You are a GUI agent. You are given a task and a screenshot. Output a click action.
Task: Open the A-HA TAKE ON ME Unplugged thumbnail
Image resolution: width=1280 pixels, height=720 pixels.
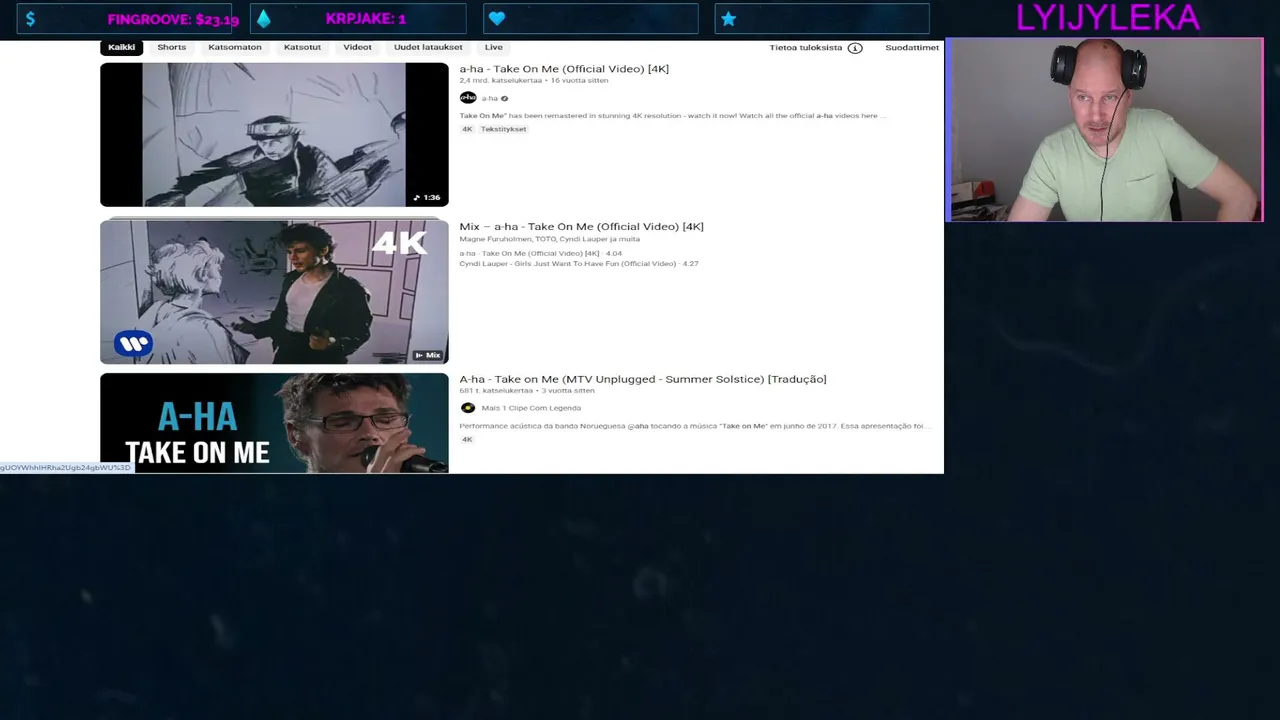click(x=274, y=423)
